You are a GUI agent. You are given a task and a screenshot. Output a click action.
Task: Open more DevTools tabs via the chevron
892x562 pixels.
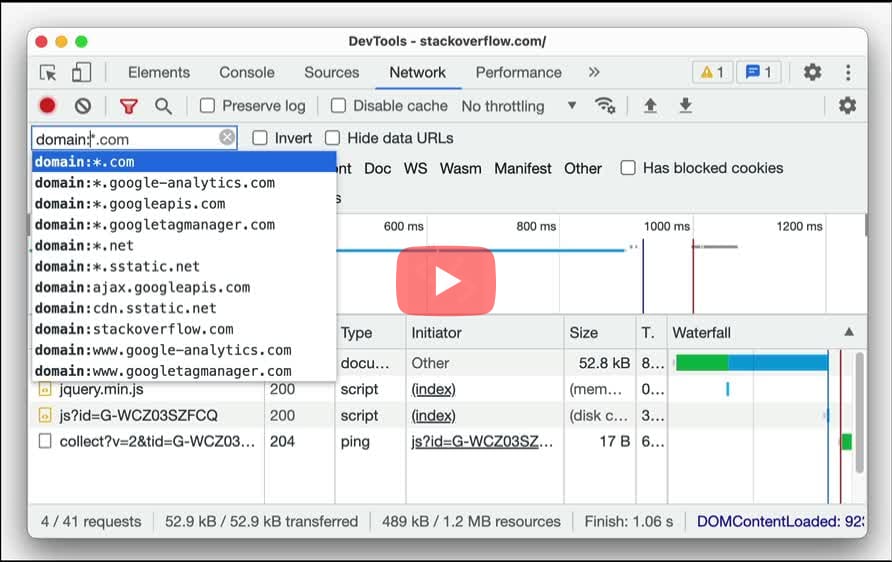tap(594, 72)
